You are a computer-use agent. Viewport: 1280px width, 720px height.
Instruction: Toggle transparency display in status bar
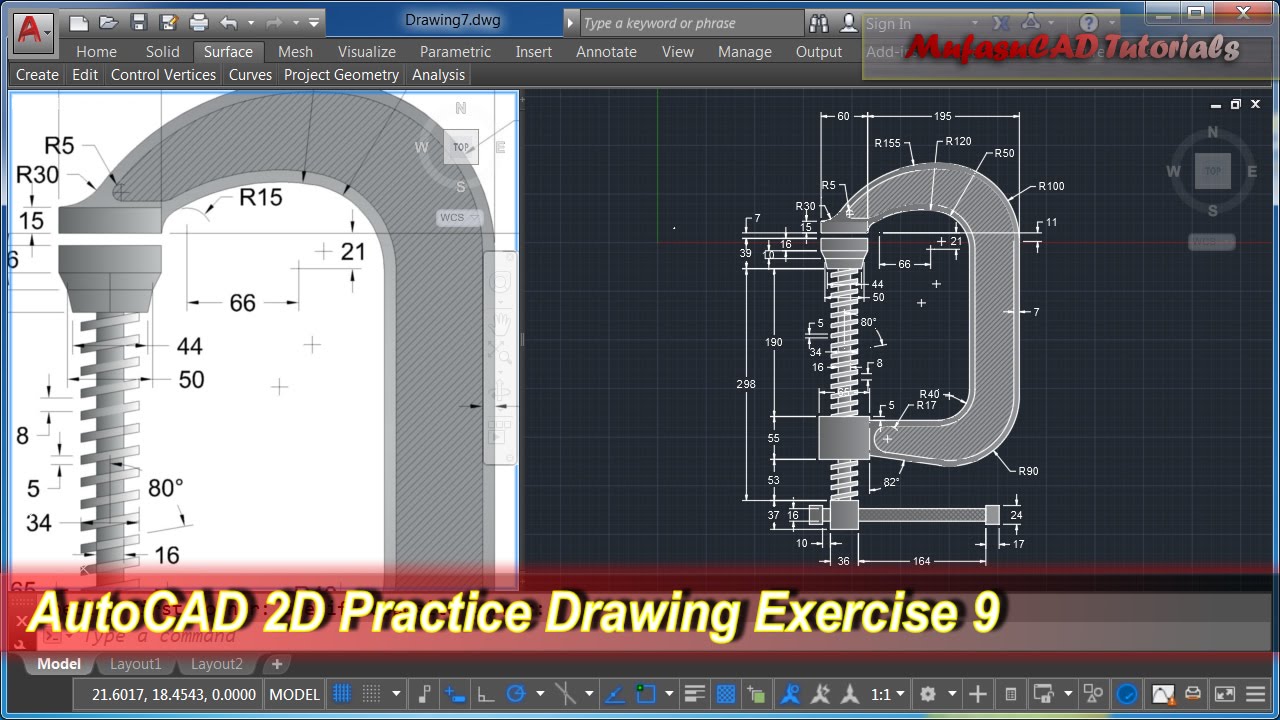coord(726,694)
